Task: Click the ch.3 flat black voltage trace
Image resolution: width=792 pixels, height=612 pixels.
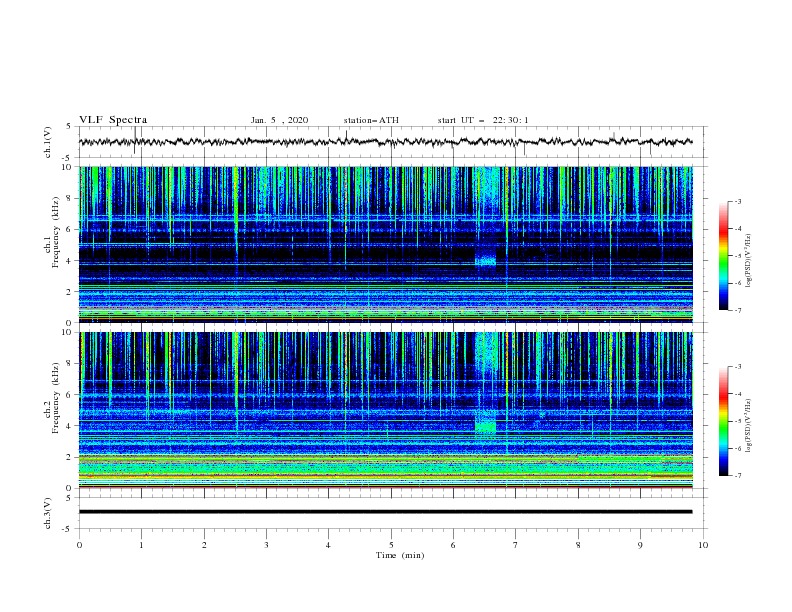Action: pyautogui.click(x=385, y=512)
